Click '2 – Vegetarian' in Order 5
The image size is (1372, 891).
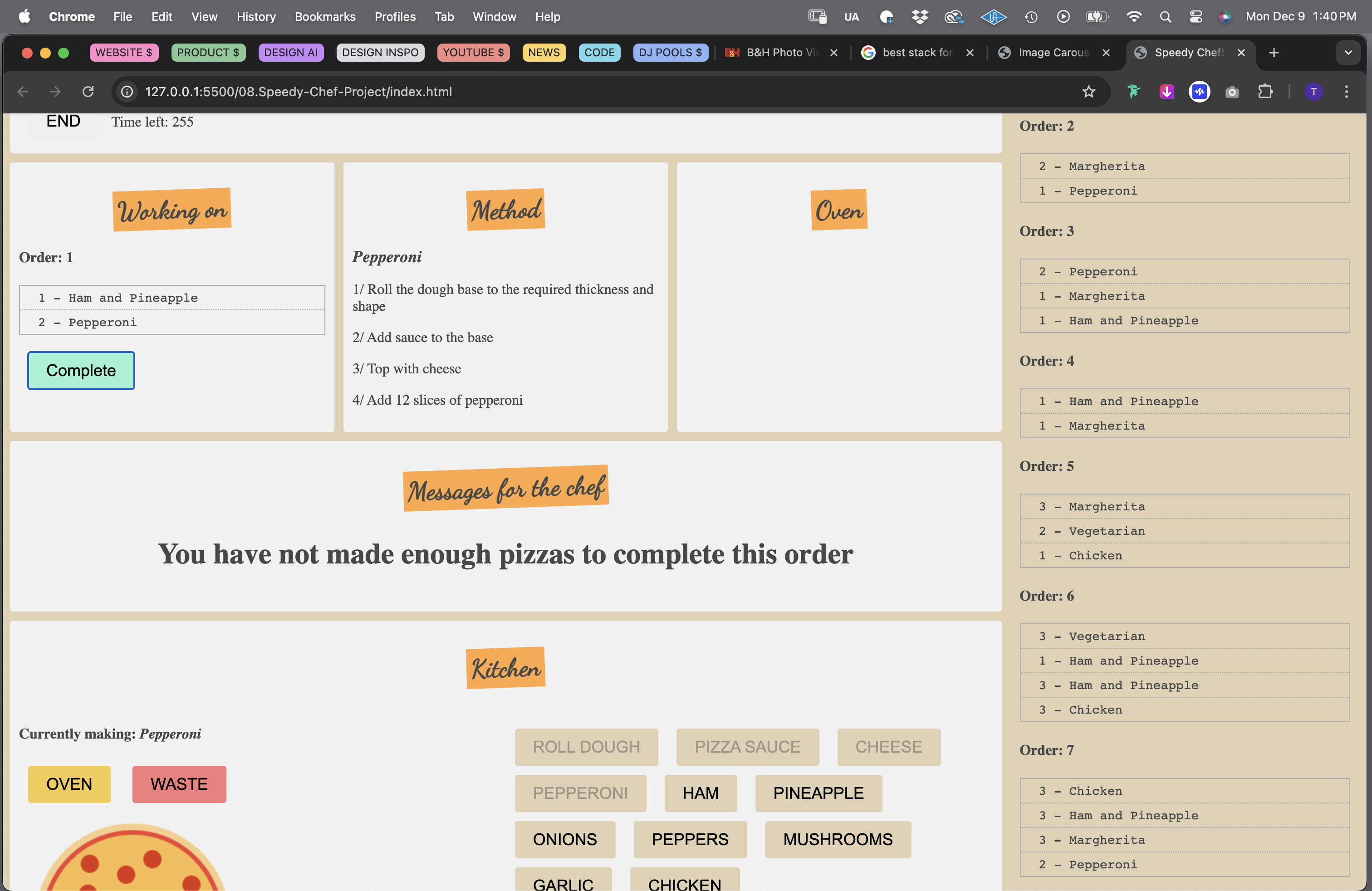click(1185, 531)
